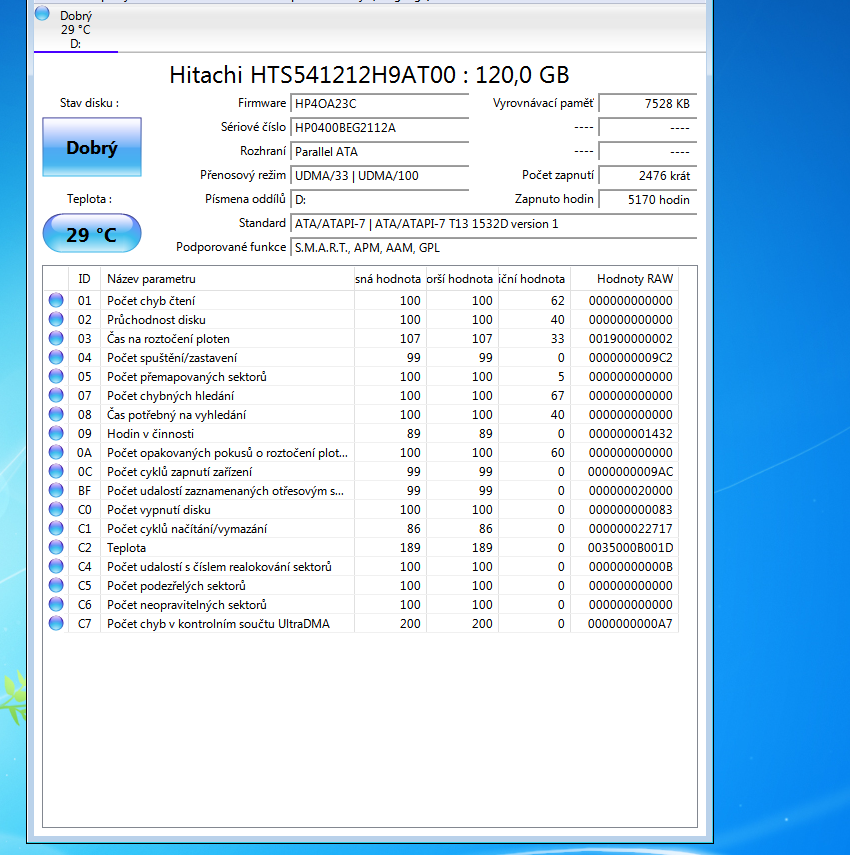Click the status orb for row 0A opakovaných pokusů
Image resolution: width=850 pixels, height=855 pixels.
point(56,452)
